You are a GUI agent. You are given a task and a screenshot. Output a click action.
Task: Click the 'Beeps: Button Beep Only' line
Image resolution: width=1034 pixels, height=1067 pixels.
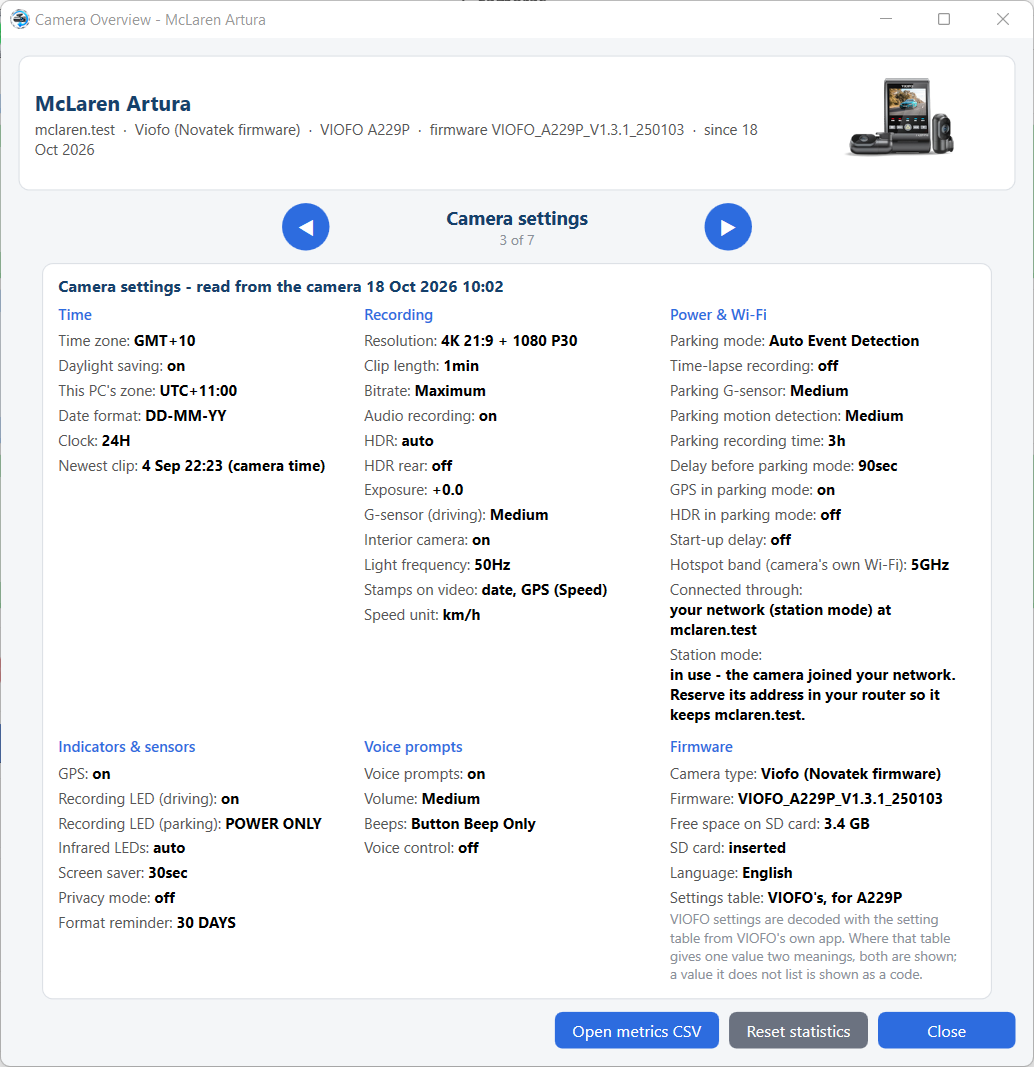450,823
